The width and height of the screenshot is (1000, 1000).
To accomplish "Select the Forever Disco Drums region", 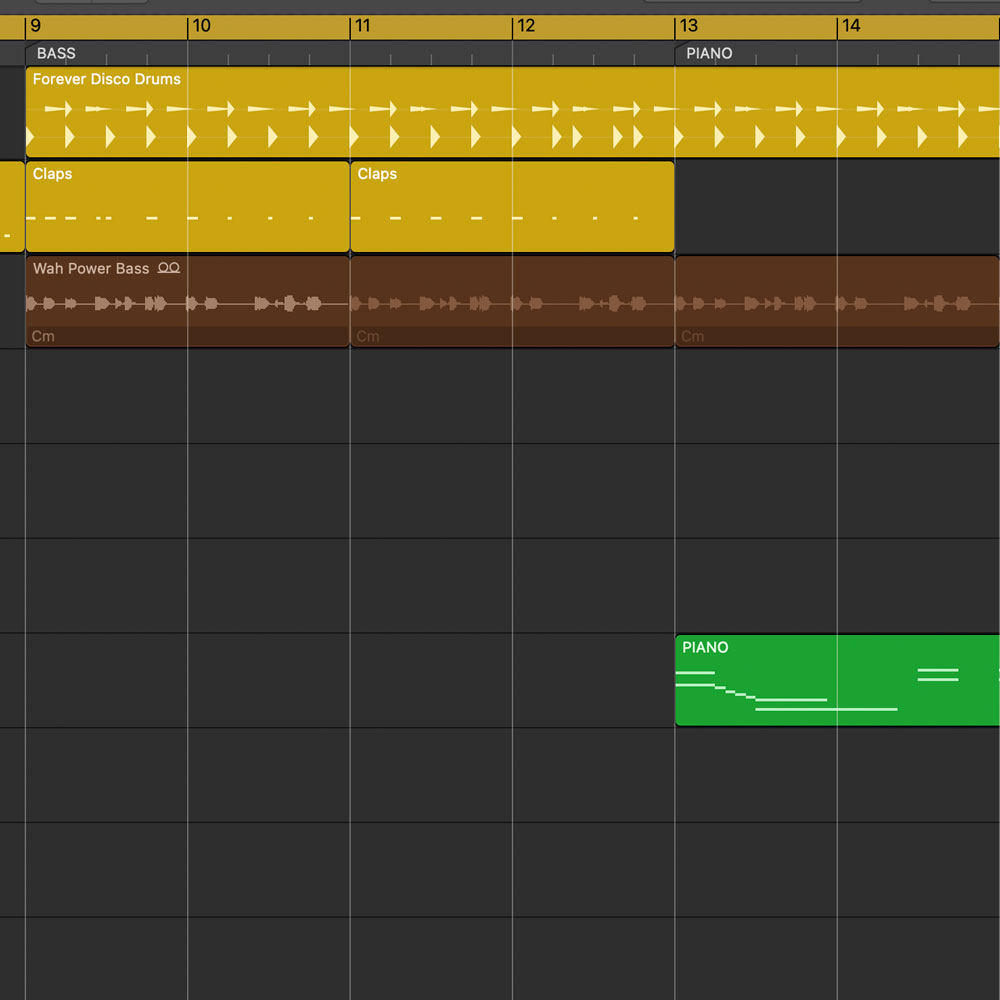I will [x=512, y=112].
